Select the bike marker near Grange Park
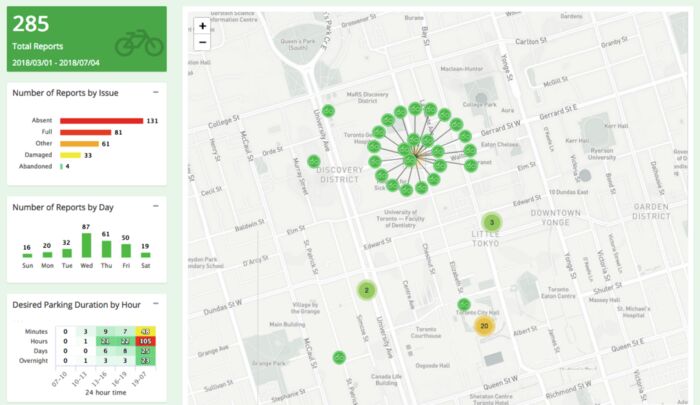700x405 pixels. click(339, 358)
